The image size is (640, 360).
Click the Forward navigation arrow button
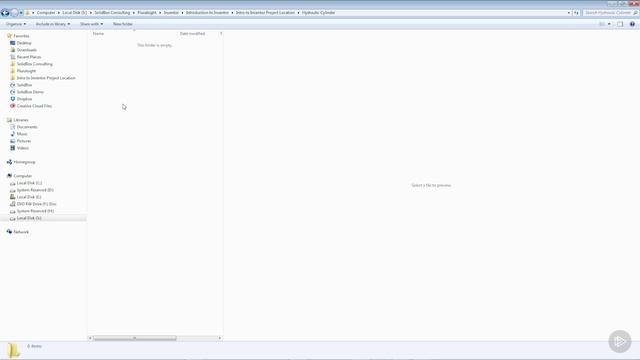[14, 13]
